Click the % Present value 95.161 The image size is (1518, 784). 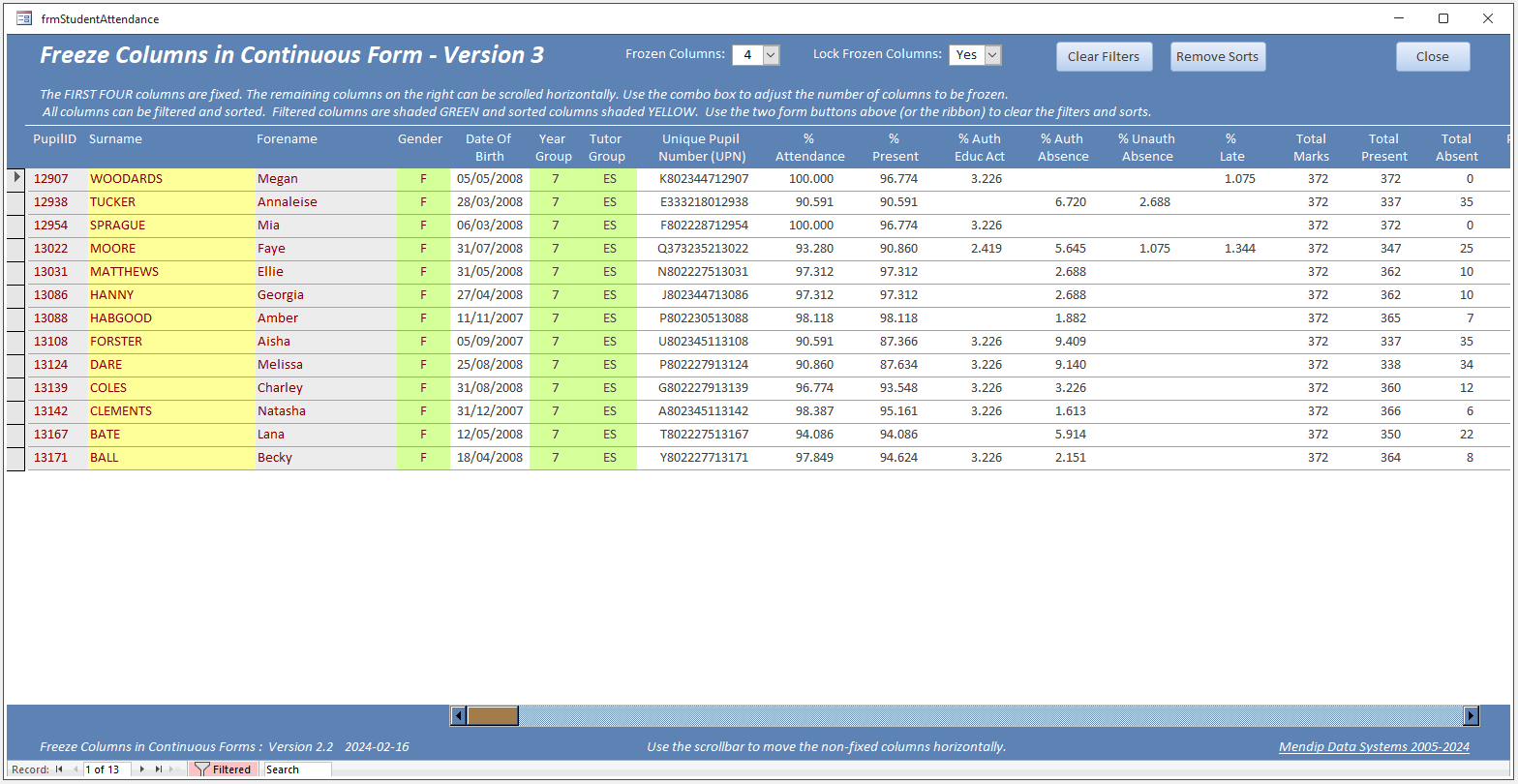pos(898,410)
